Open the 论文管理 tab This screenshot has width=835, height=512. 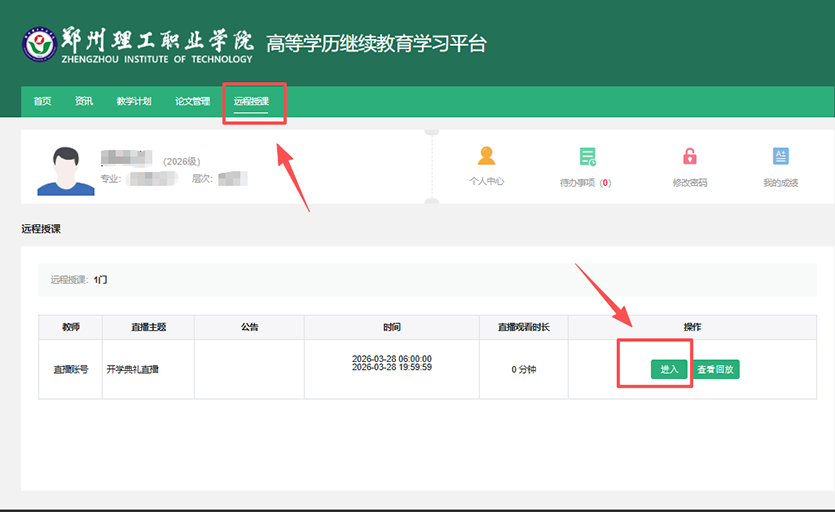[x=193, y=101]
